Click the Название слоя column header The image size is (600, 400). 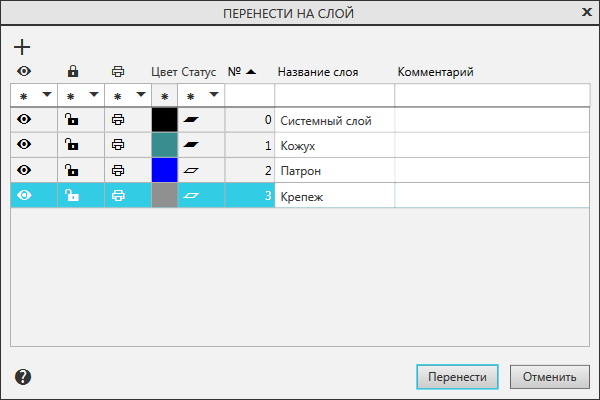pyautogui.click(x=317, y=72)
